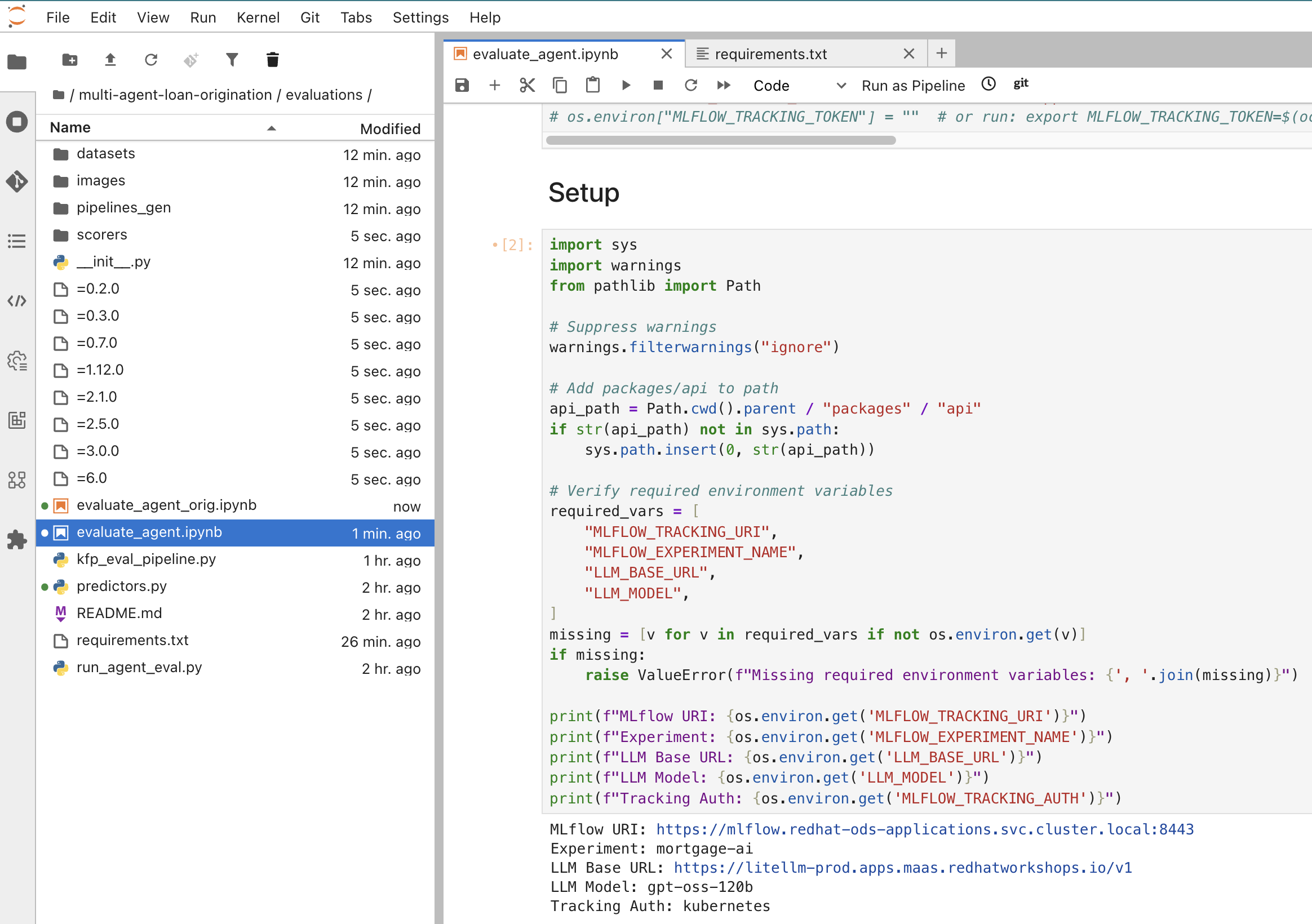The image size is (1312, 924).
Task: Save the notebook with the disk icon
Action: coord(462,86)
